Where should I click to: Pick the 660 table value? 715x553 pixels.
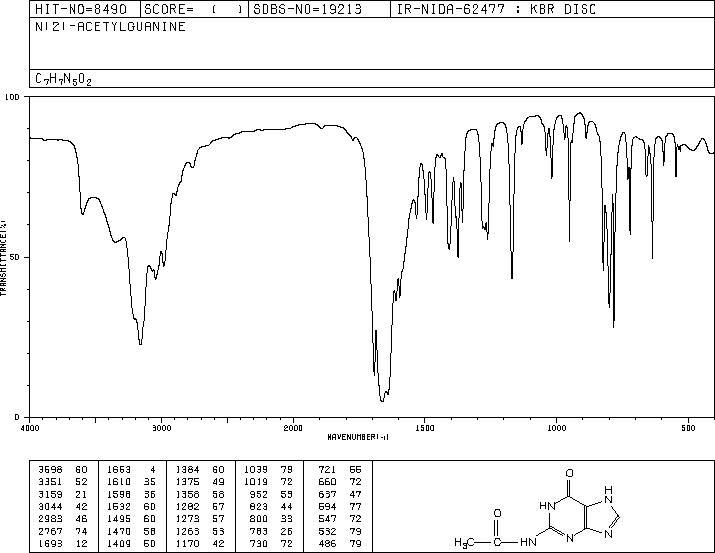pos(327,481)
